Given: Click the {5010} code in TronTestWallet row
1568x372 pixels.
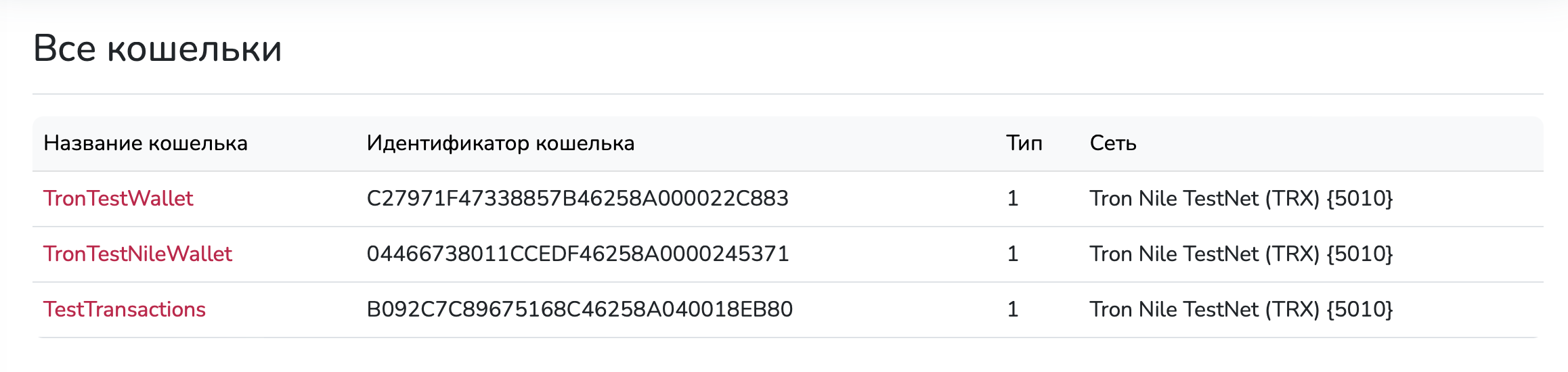Looking at the screenshot, I should pyautogui.click(x=1359, y=199).
